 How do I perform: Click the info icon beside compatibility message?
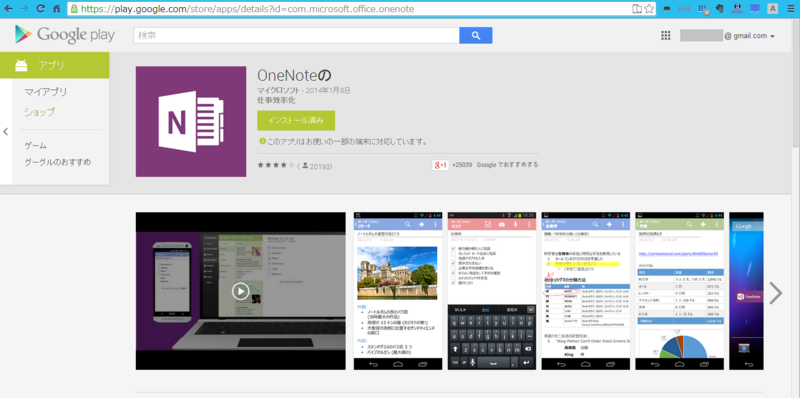tap(262, 141)
